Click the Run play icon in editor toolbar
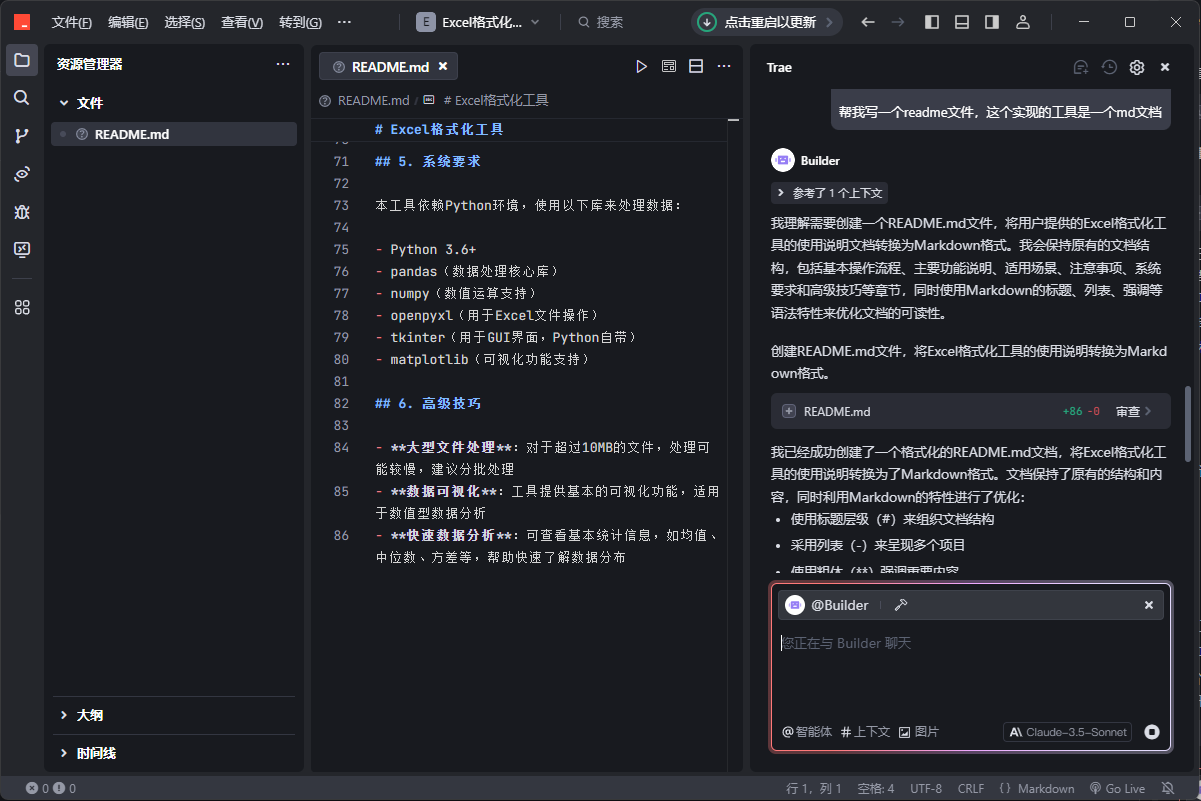Viewport: 1201px width, 801px height. pyautogui.click(x=641, y=67)
